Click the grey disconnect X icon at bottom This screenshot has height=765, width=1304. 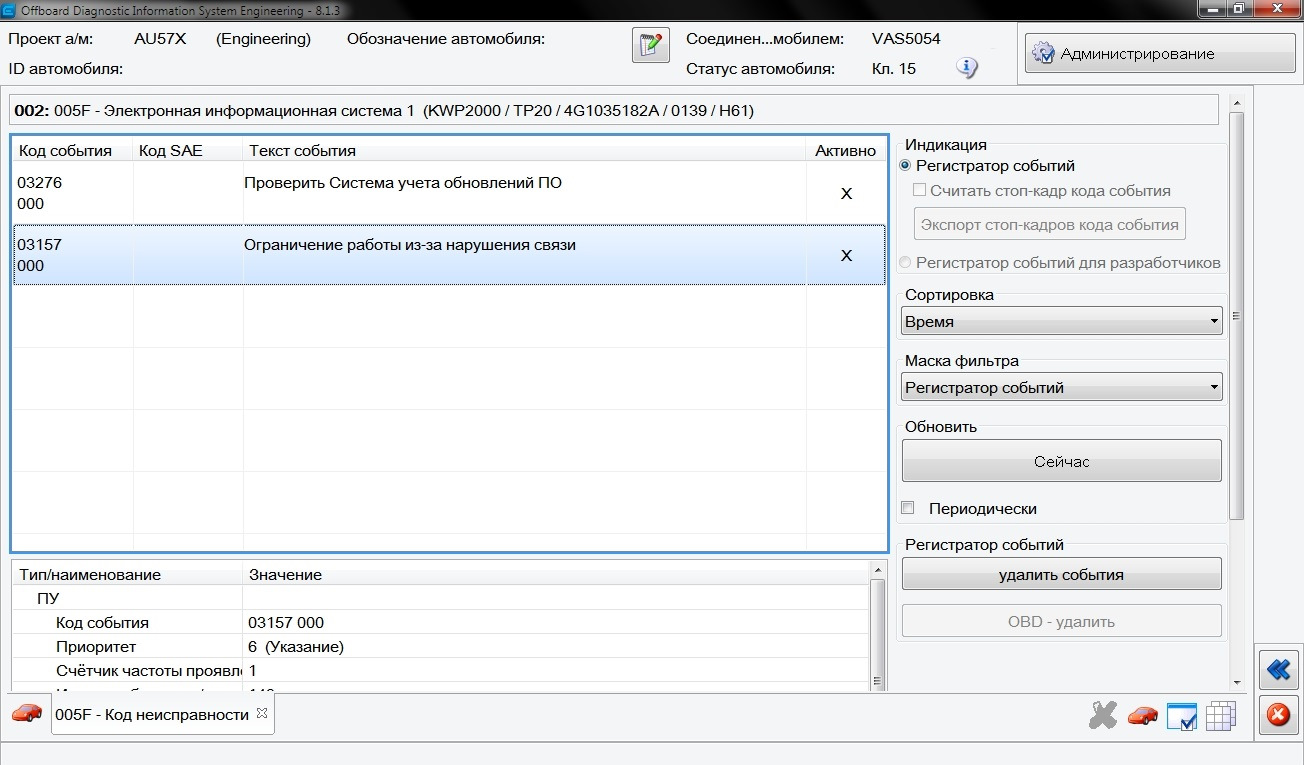(x=1103, y=714)
